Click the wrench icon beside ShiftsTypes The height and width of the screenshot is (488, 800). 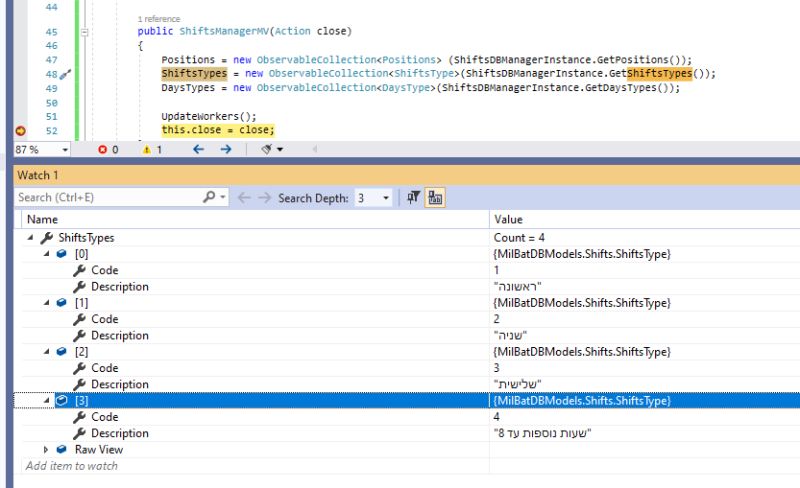pos(47,237)
